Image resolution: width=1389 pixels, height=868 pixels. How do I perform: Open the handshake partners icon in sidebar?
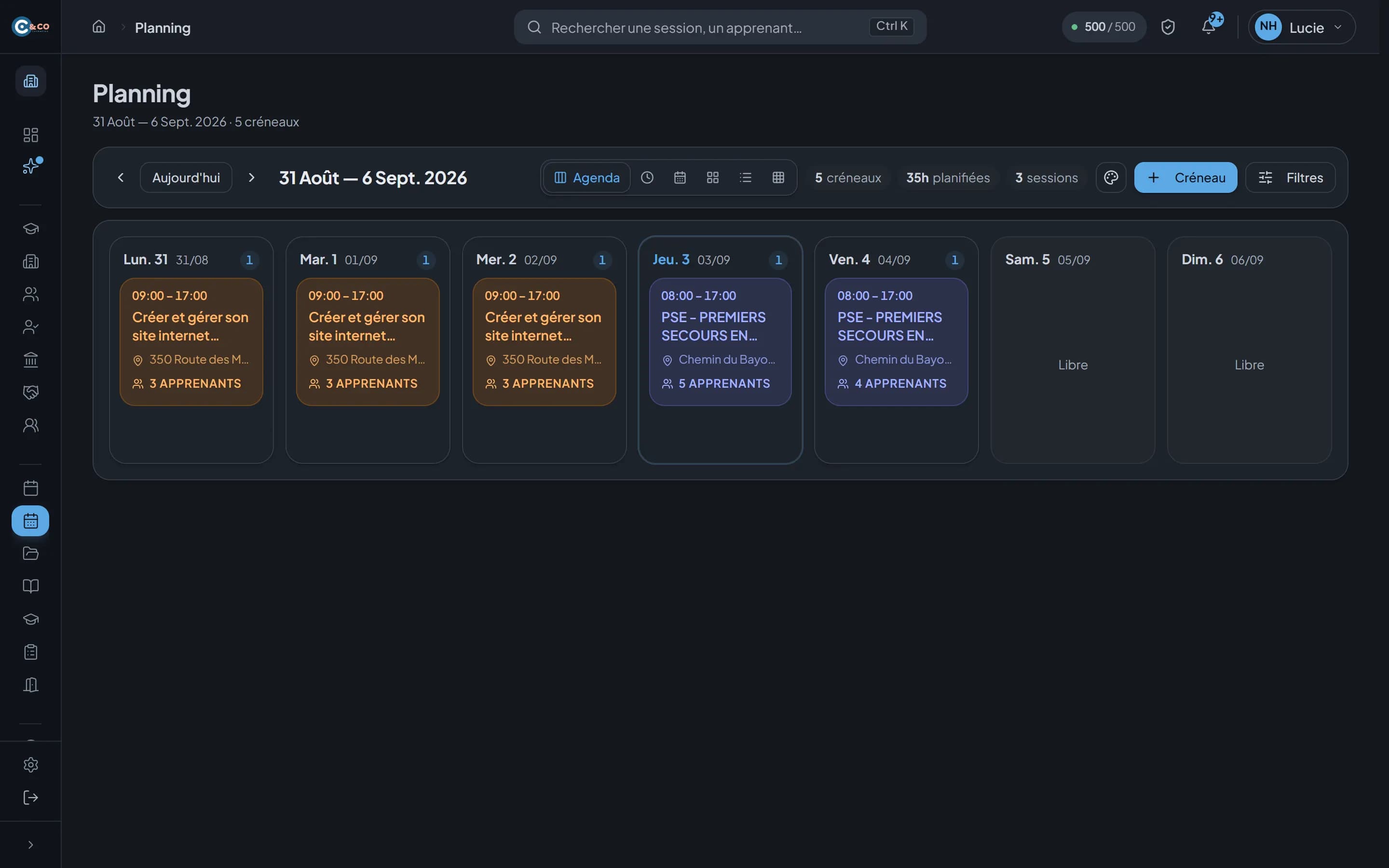tap(30, 393)
